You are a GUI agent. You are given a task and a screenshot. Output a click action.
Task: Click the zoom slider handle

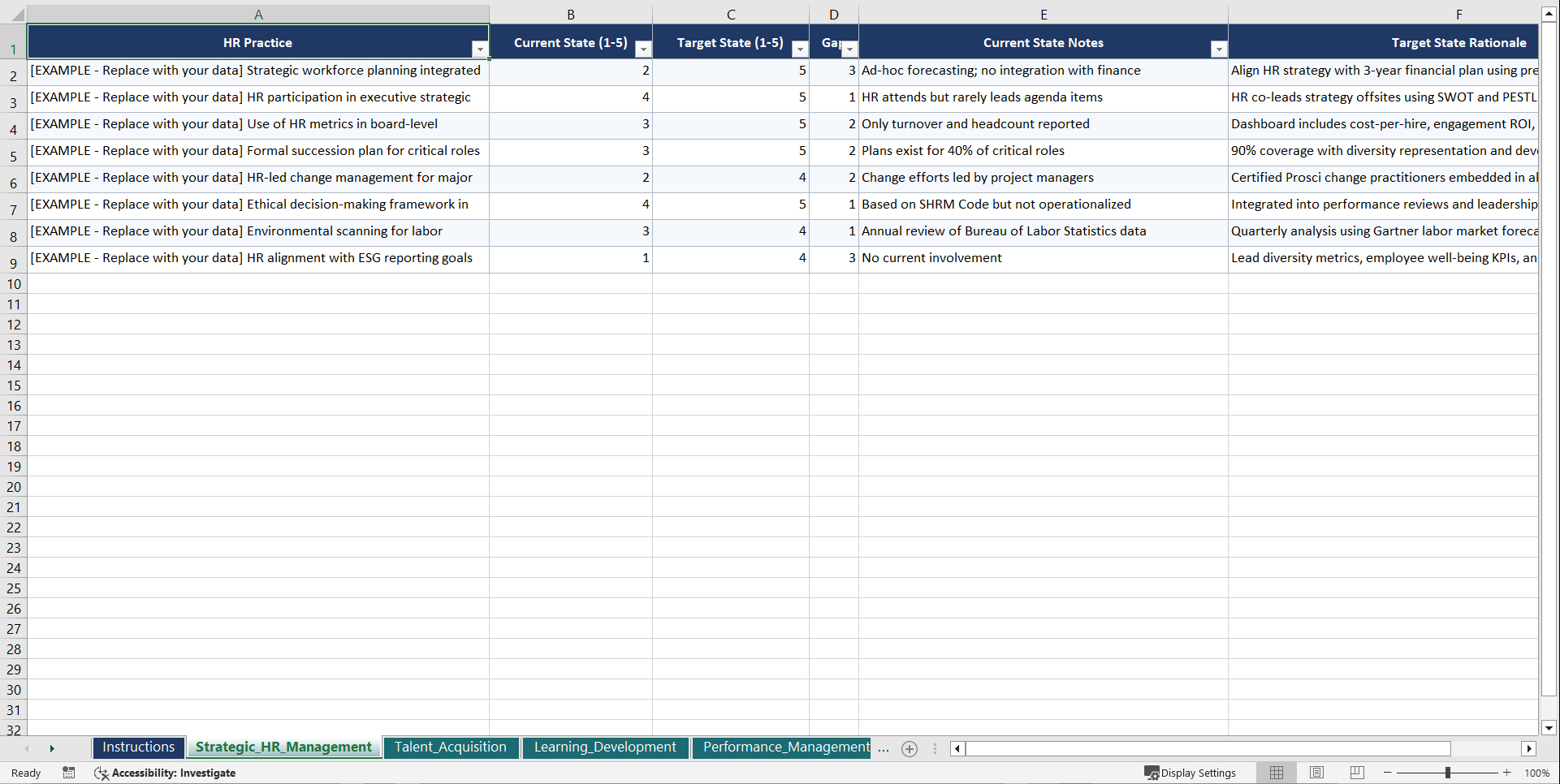point(1449,773)
